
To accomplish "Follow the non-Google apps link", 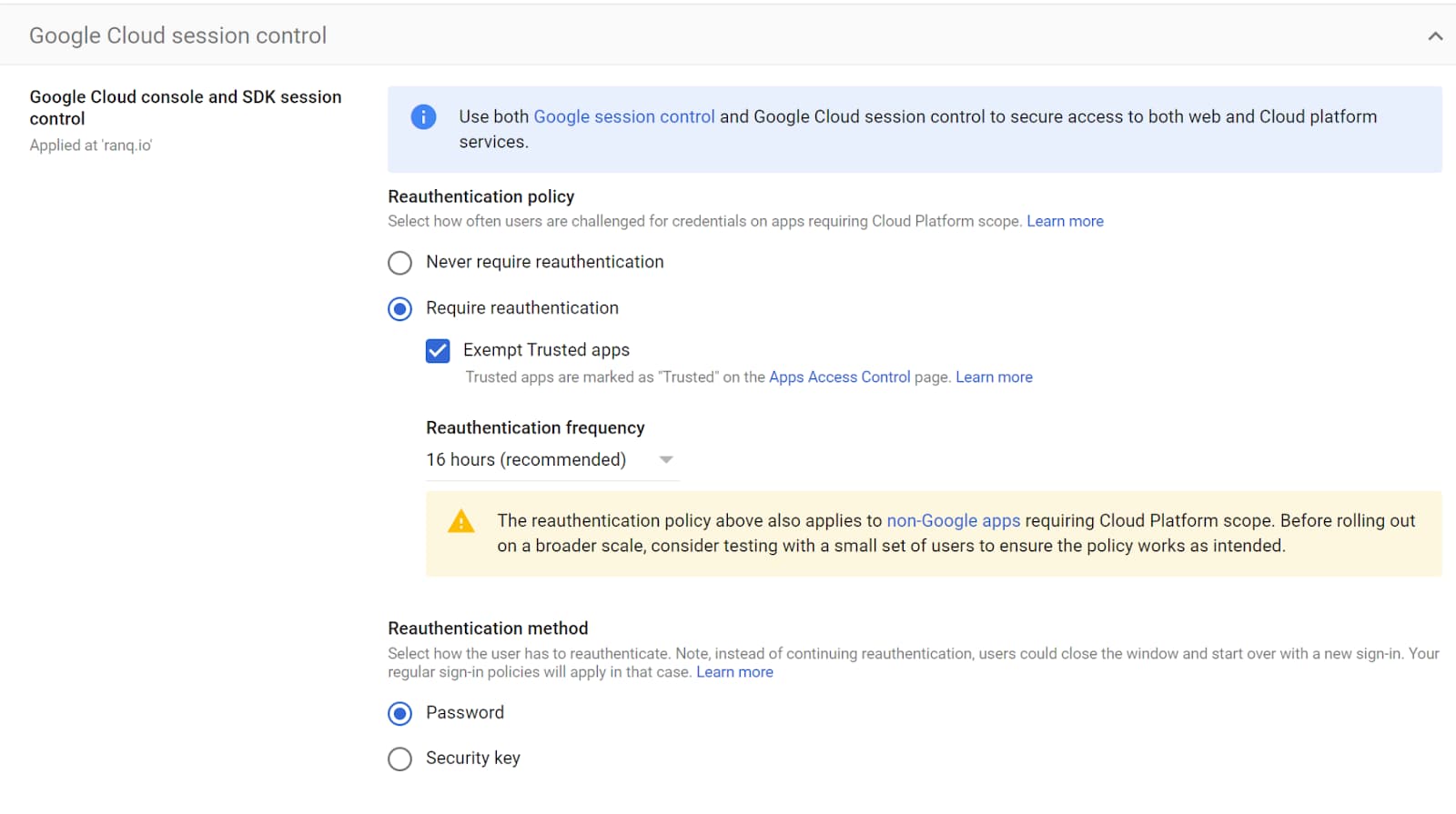I will click(954, 521).
